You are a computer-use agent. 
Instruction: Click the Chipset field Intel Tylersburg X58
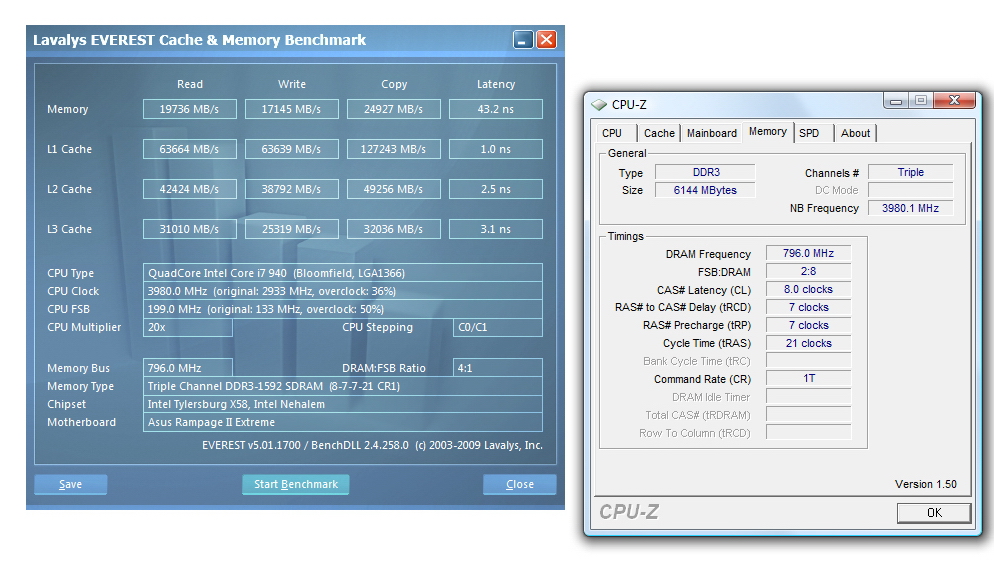click(343, 404)
